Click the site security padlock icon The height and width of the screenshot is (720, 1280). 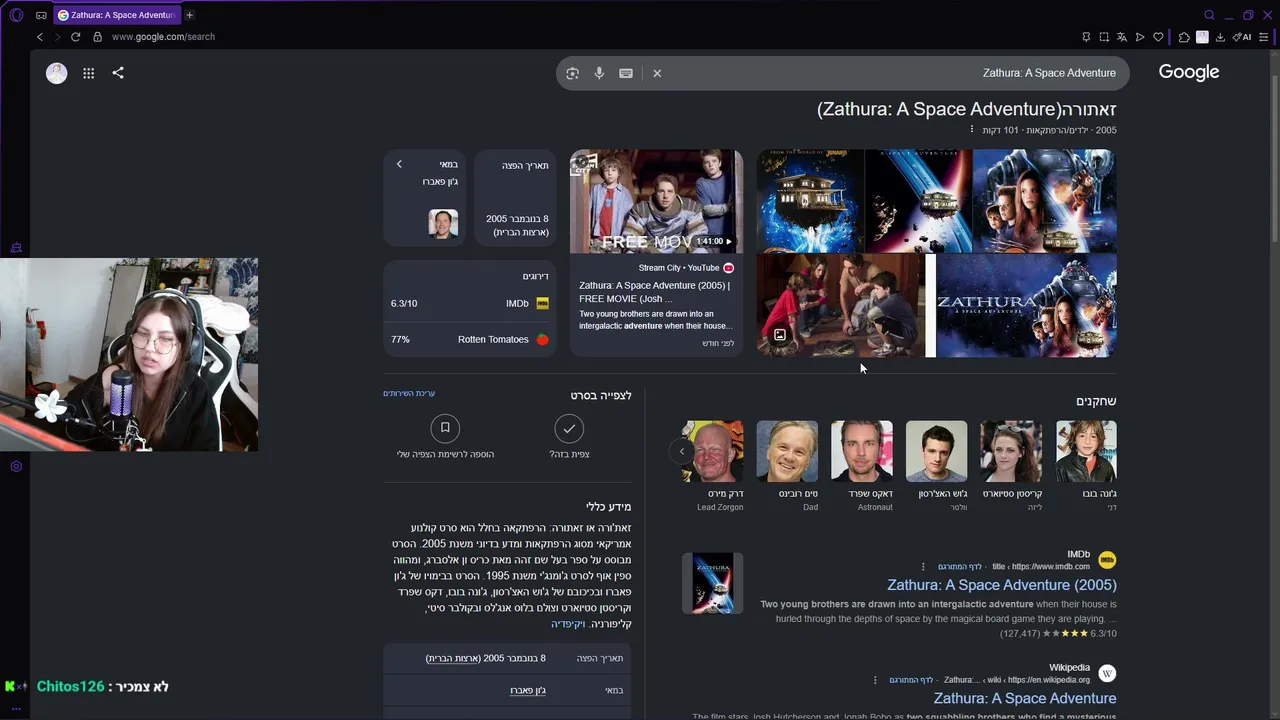point(97,37)
